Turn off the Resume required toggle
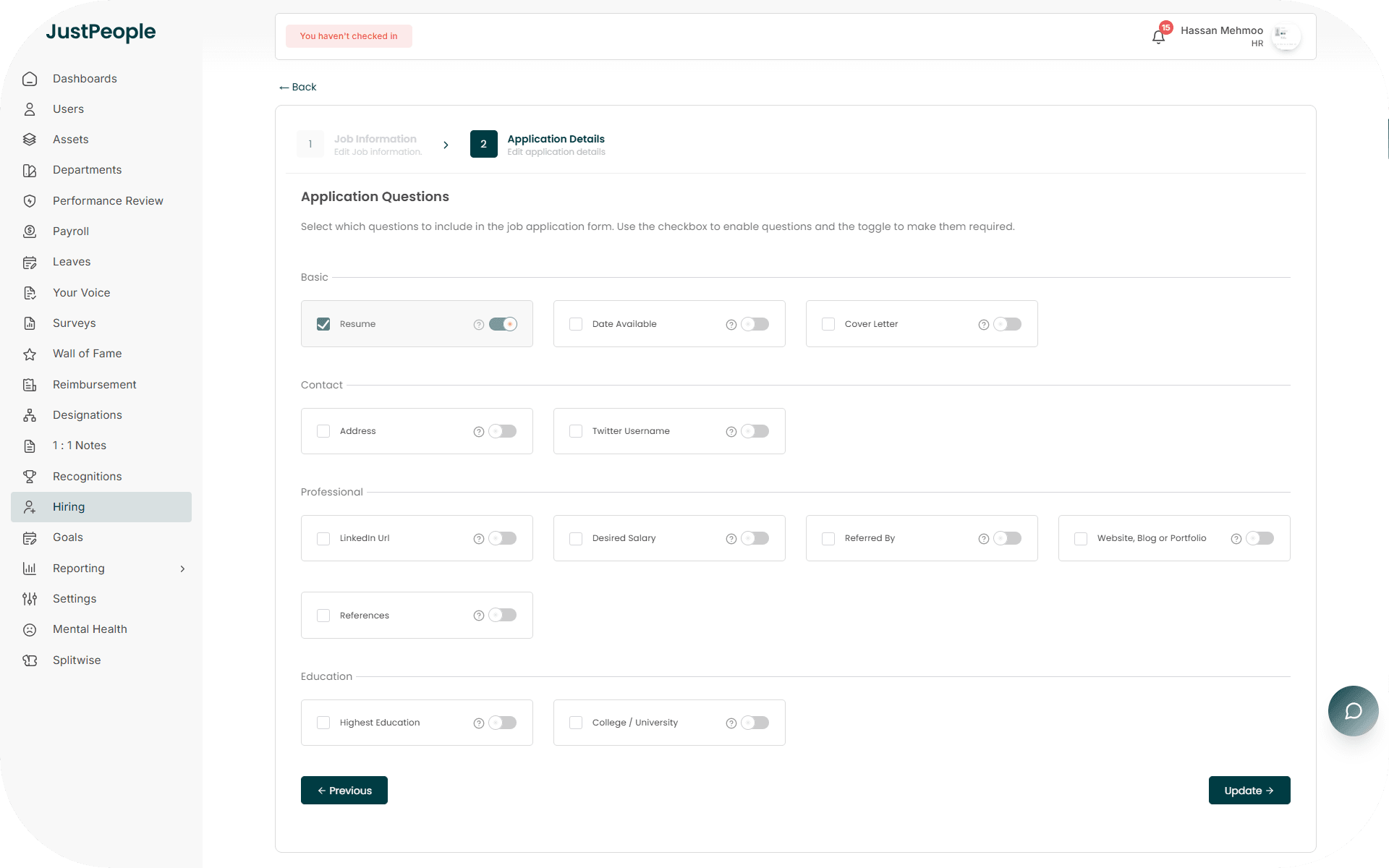The image size is (1389, 868). (503, 324)
